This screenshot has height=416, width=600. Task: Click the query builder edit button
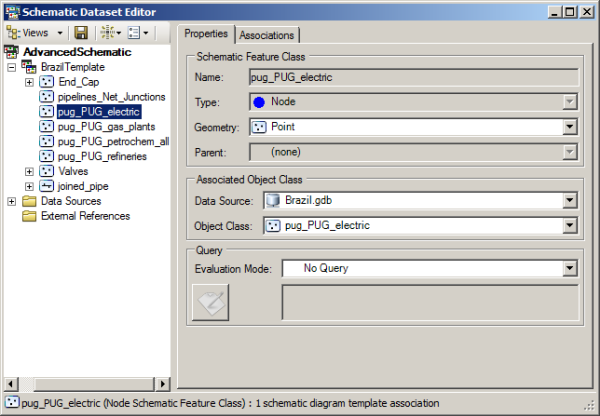pos(210,302)
